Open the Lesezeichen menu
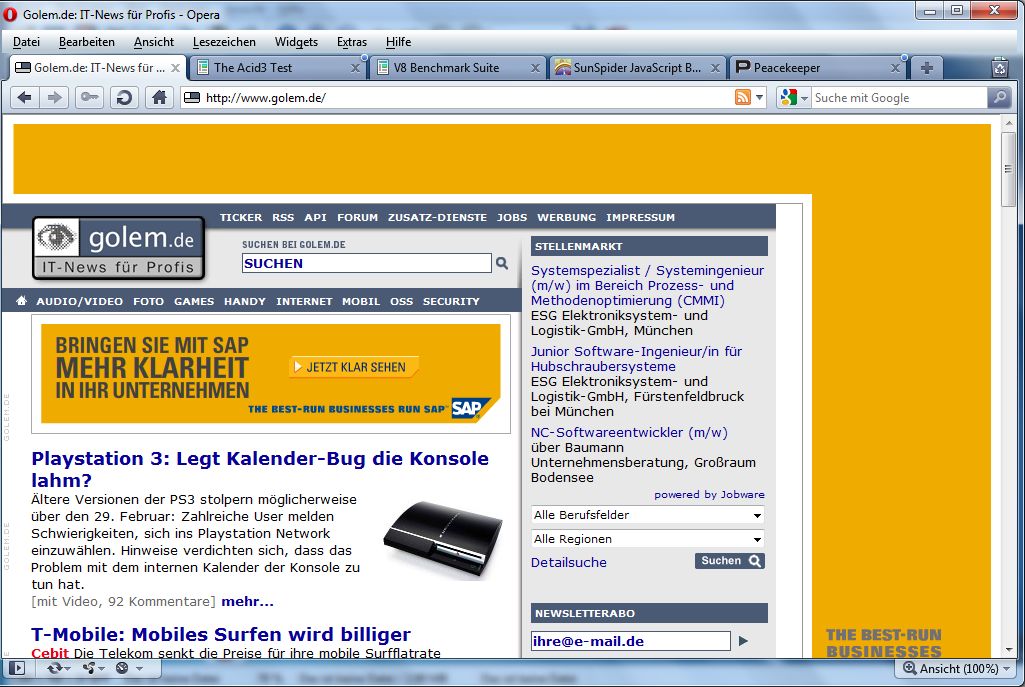Viewport: 1025px width, 687px height. [x=224, y=42]
